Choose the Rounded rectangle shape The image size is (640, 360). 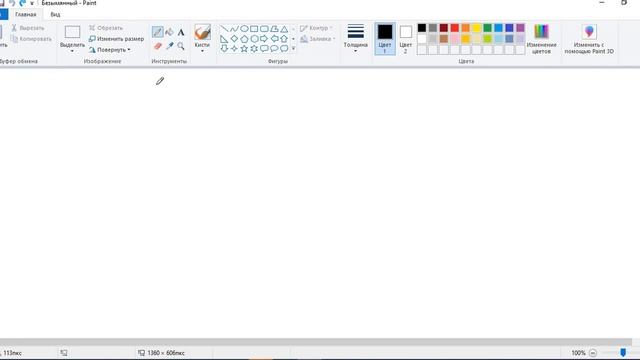(x=264, y=29)
